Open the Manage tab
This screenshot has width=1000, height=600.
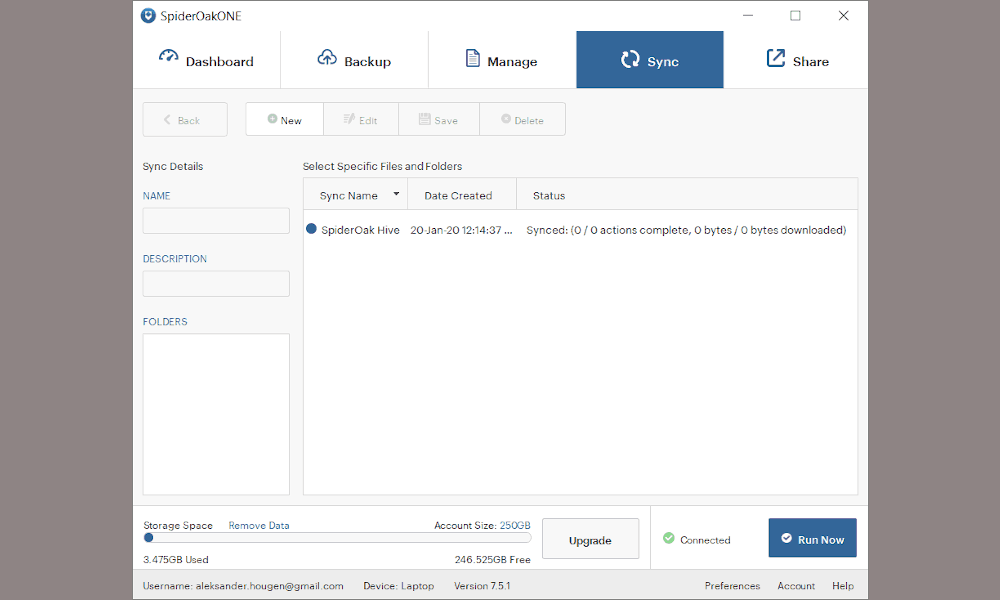coord(502,60)
